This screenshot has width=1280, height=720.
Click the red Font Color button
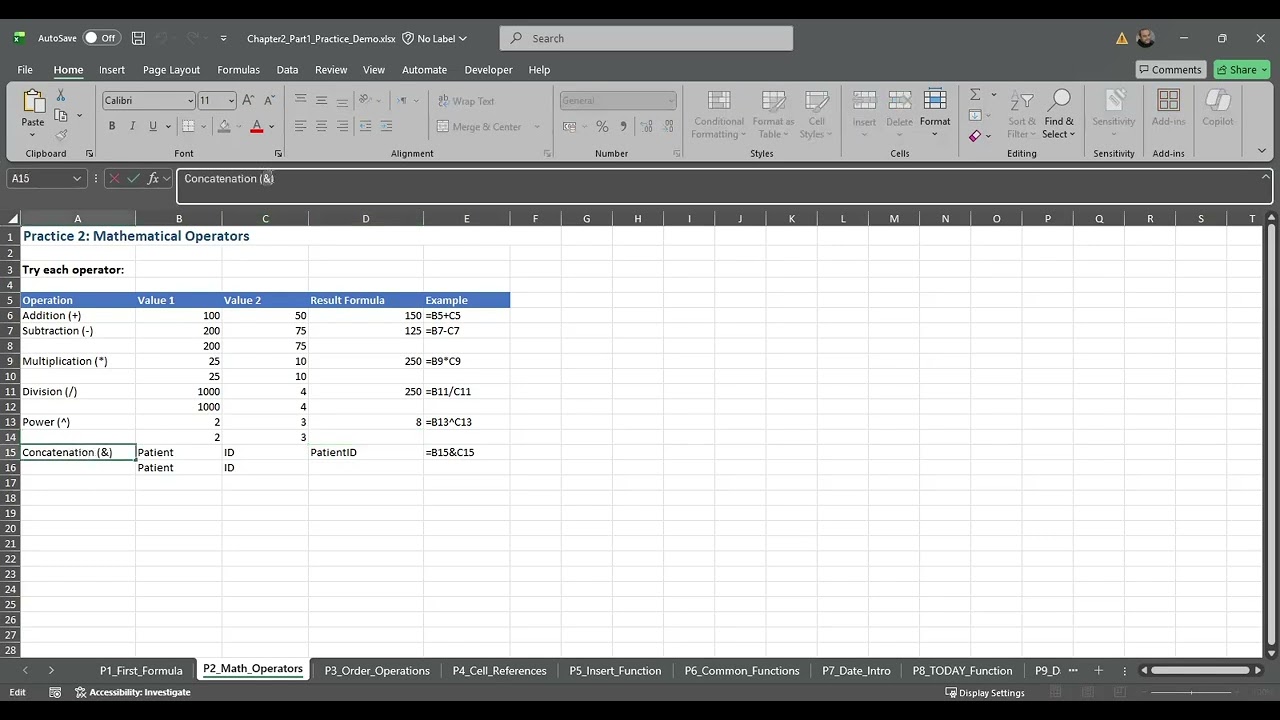coord(257,126)
